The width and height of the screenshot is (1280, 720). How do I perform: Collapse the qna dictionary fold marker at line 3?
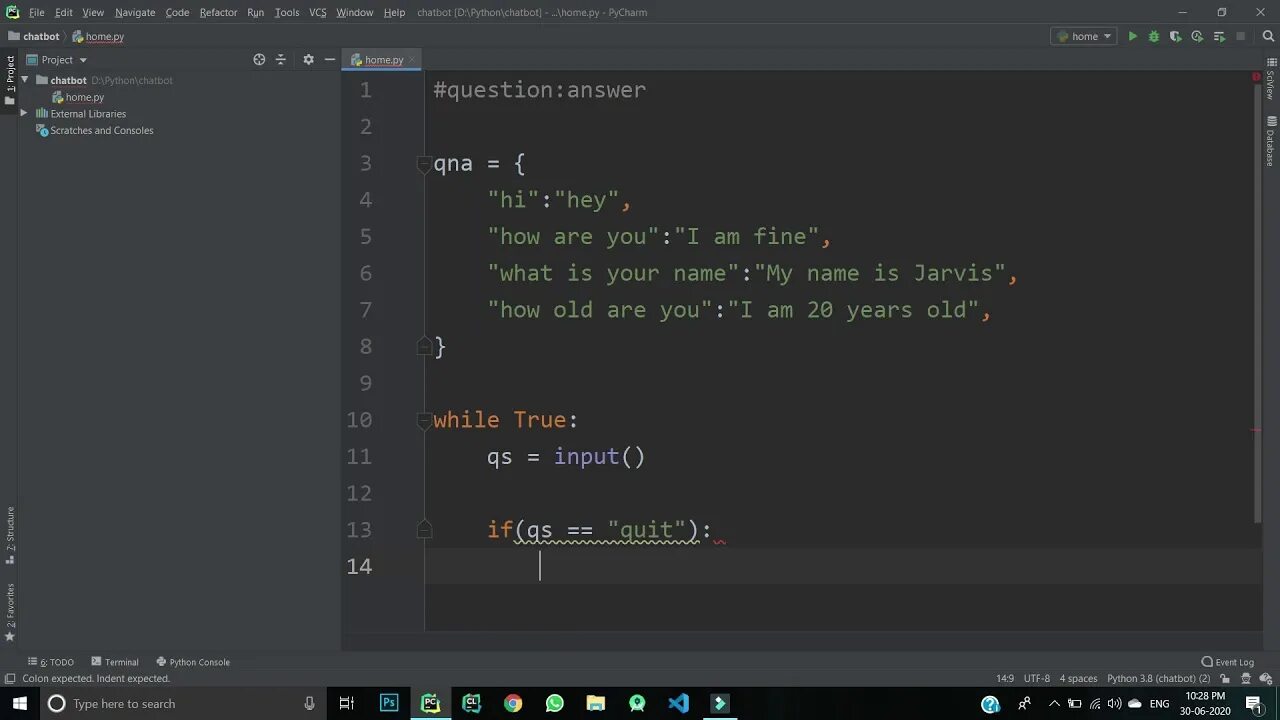click(x=423, y=163)
